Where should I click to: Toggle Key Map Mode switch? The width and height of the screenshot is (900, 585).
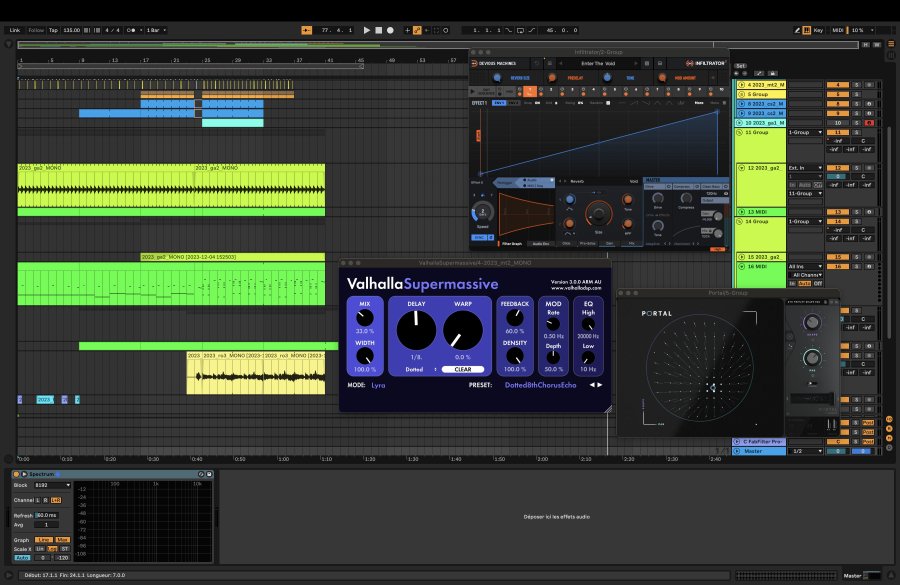click(818, 30)
